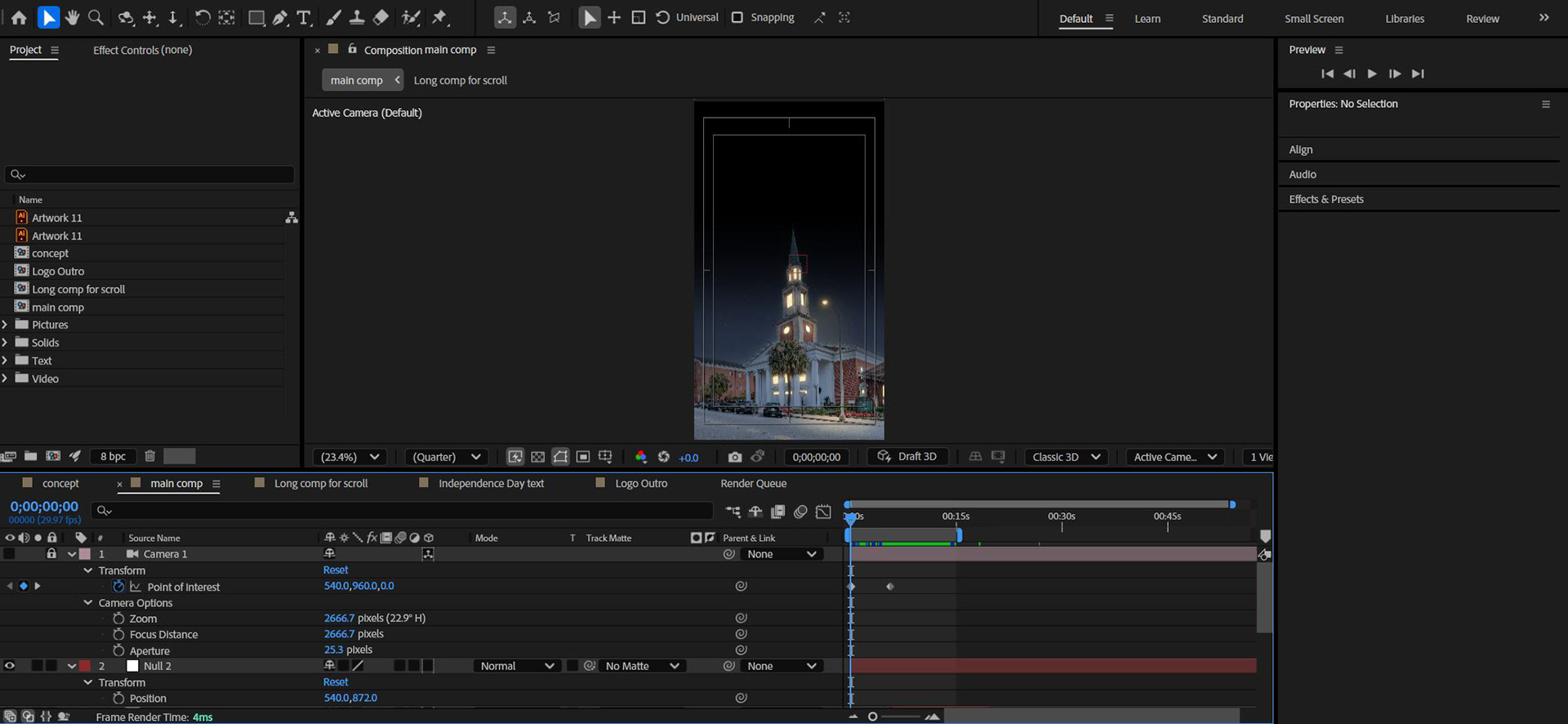Select the Hand tool
1568x724 pixels.
coord(73,17)
